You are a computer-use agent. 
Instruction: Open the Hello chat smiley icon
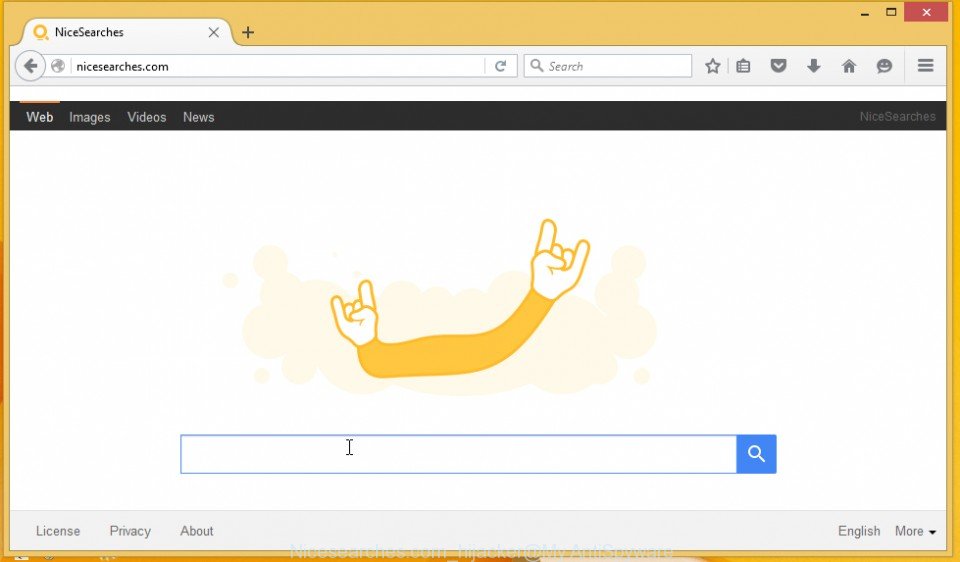pyautogui.click(x=884, y=66)
